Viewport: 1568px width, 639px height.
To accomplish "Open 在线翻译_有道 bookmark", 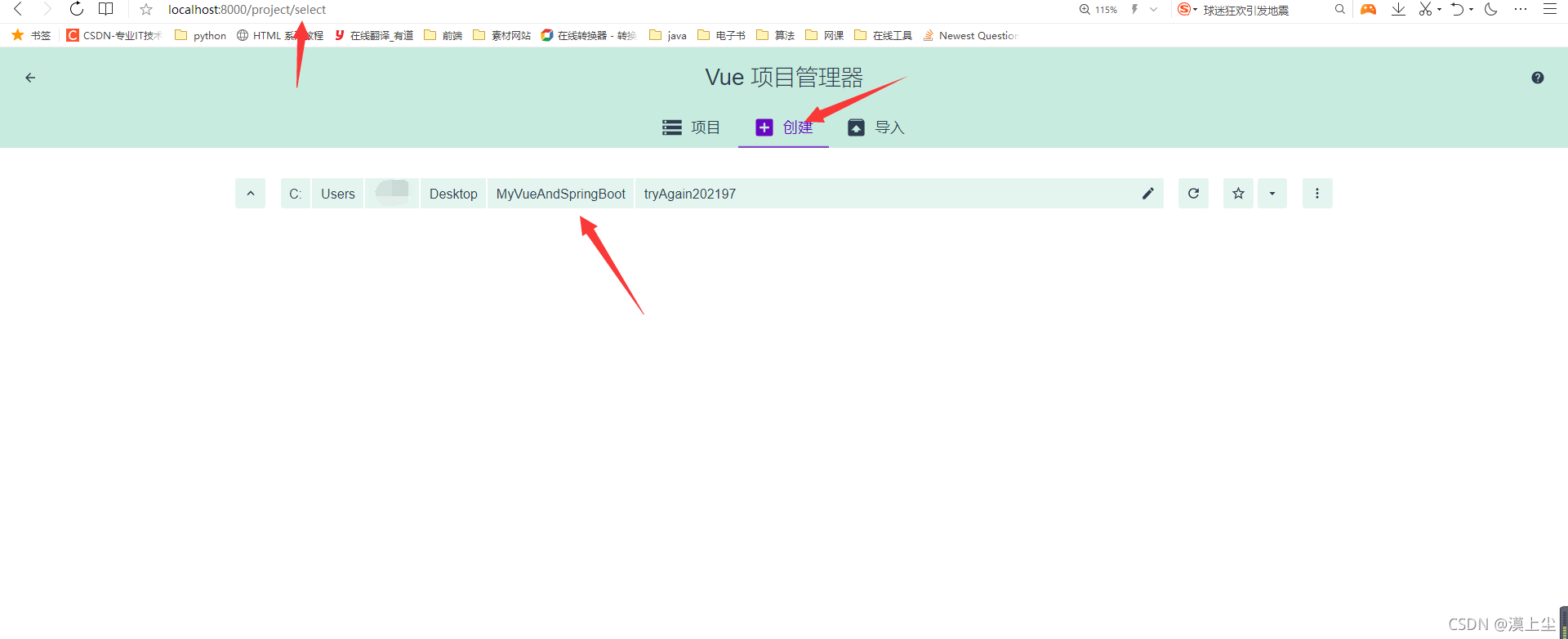I will tap(374, 35).
